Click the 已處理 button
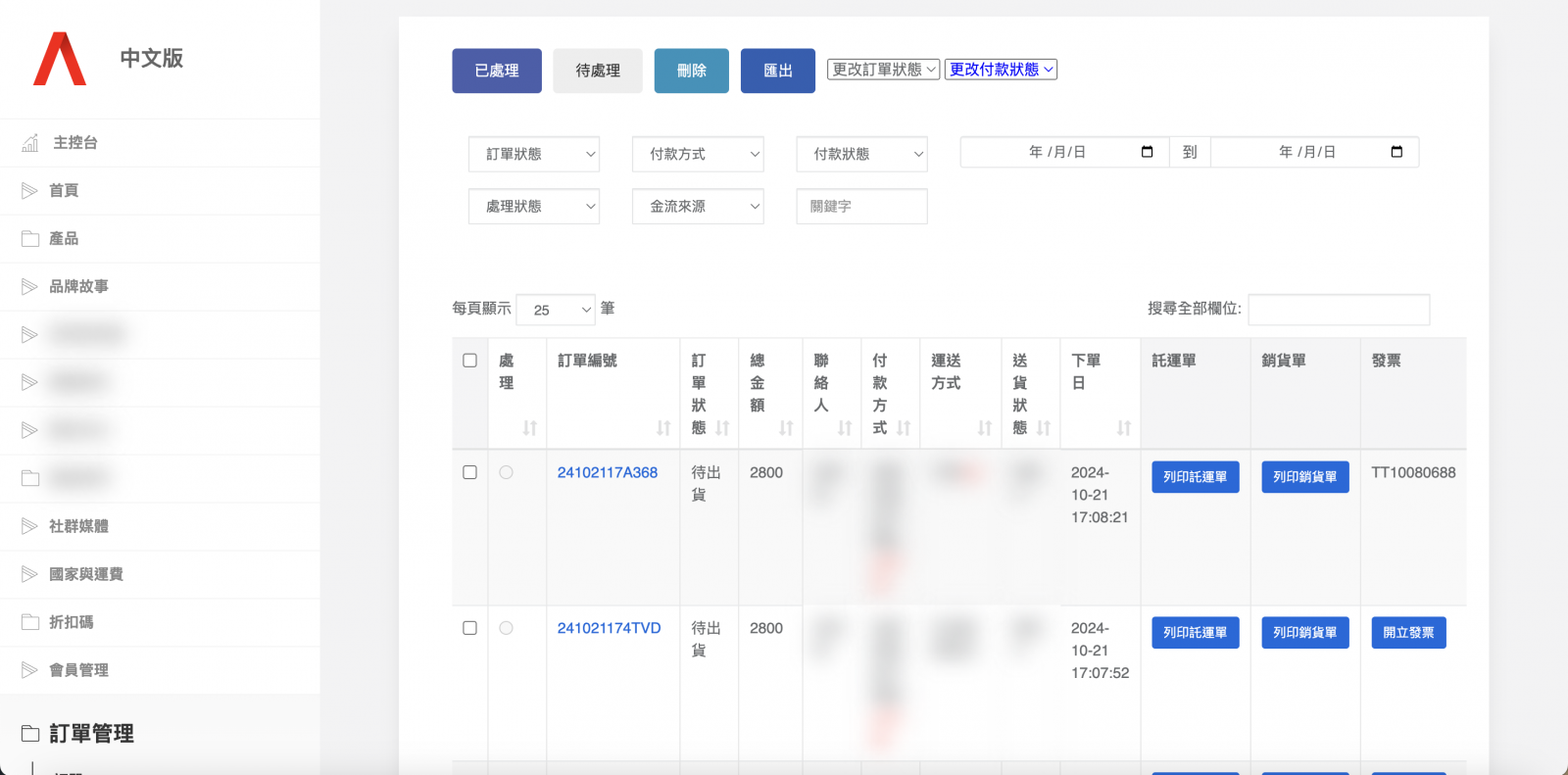 click(497, 71)
